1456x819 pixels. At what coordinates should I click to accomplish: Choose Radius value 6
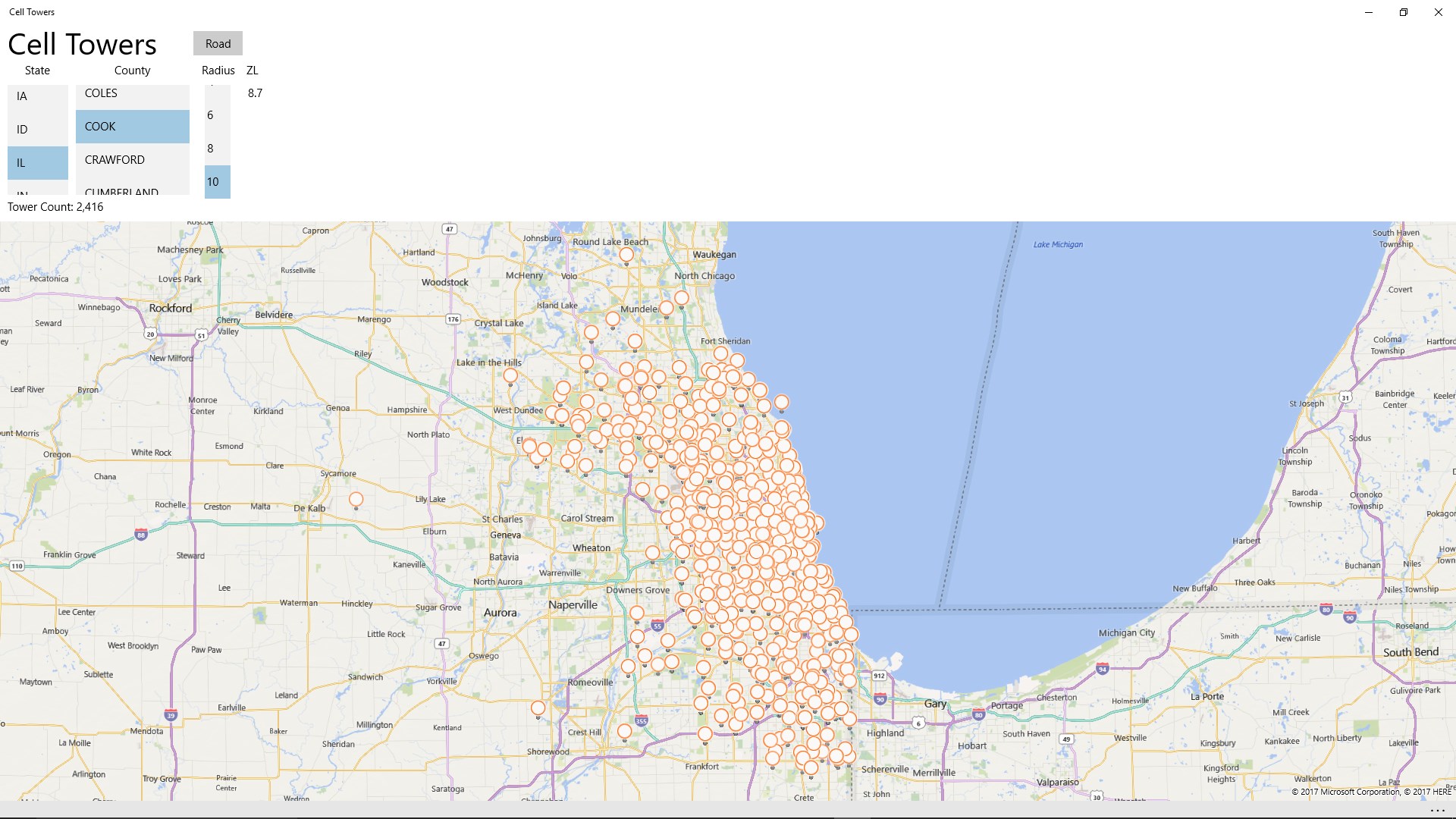tap(217, 115)
